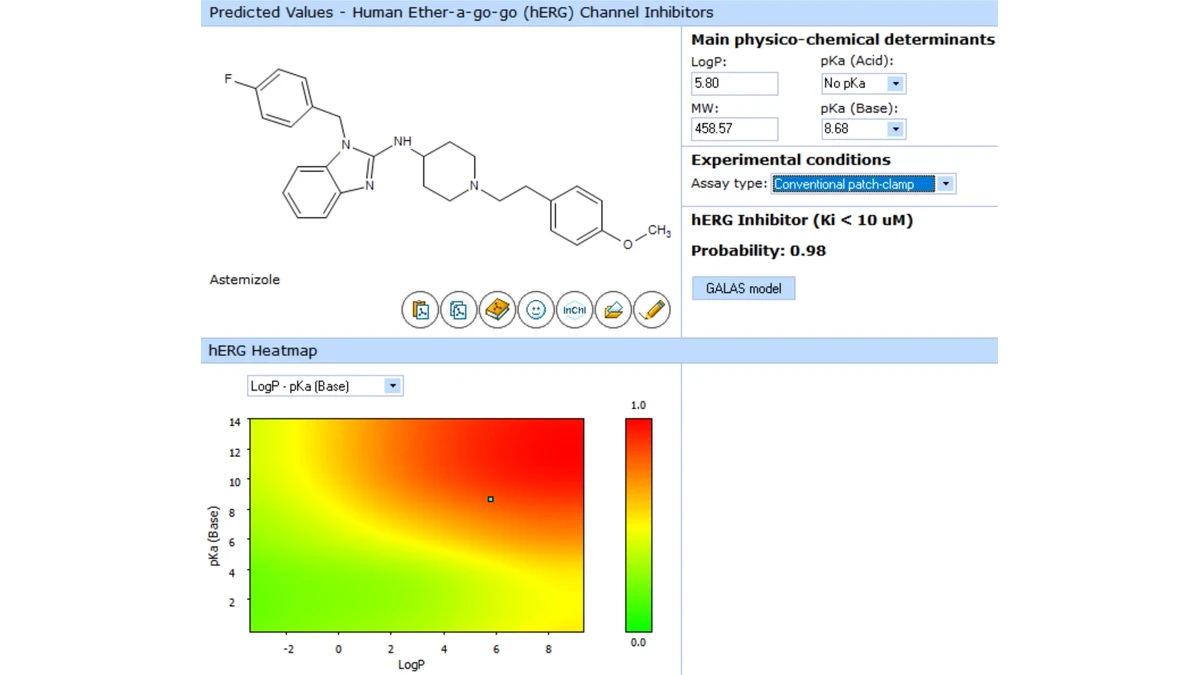
Task: Click the MW input field with 458.57
Action: coord(734,129)
